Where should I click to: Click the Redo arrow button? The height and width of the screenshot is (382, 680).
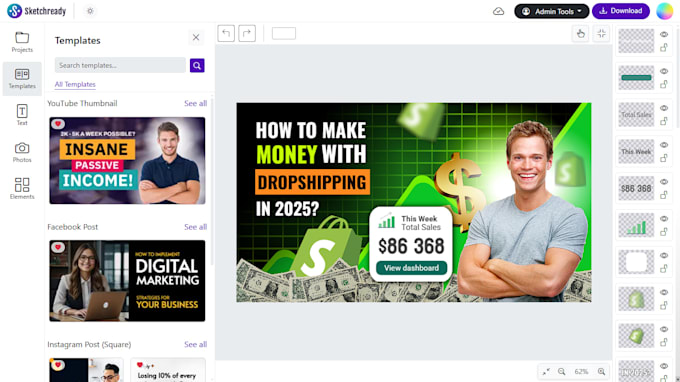[x=247, y=33]
